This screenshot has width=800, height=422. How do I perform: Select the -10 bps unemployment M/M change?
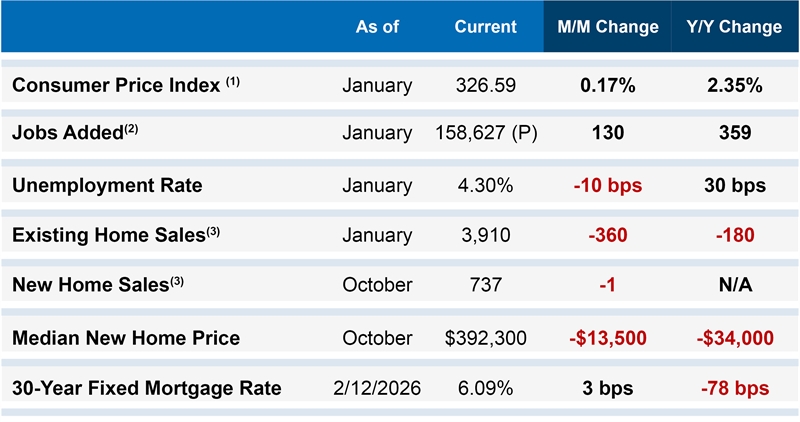[608, 185]
